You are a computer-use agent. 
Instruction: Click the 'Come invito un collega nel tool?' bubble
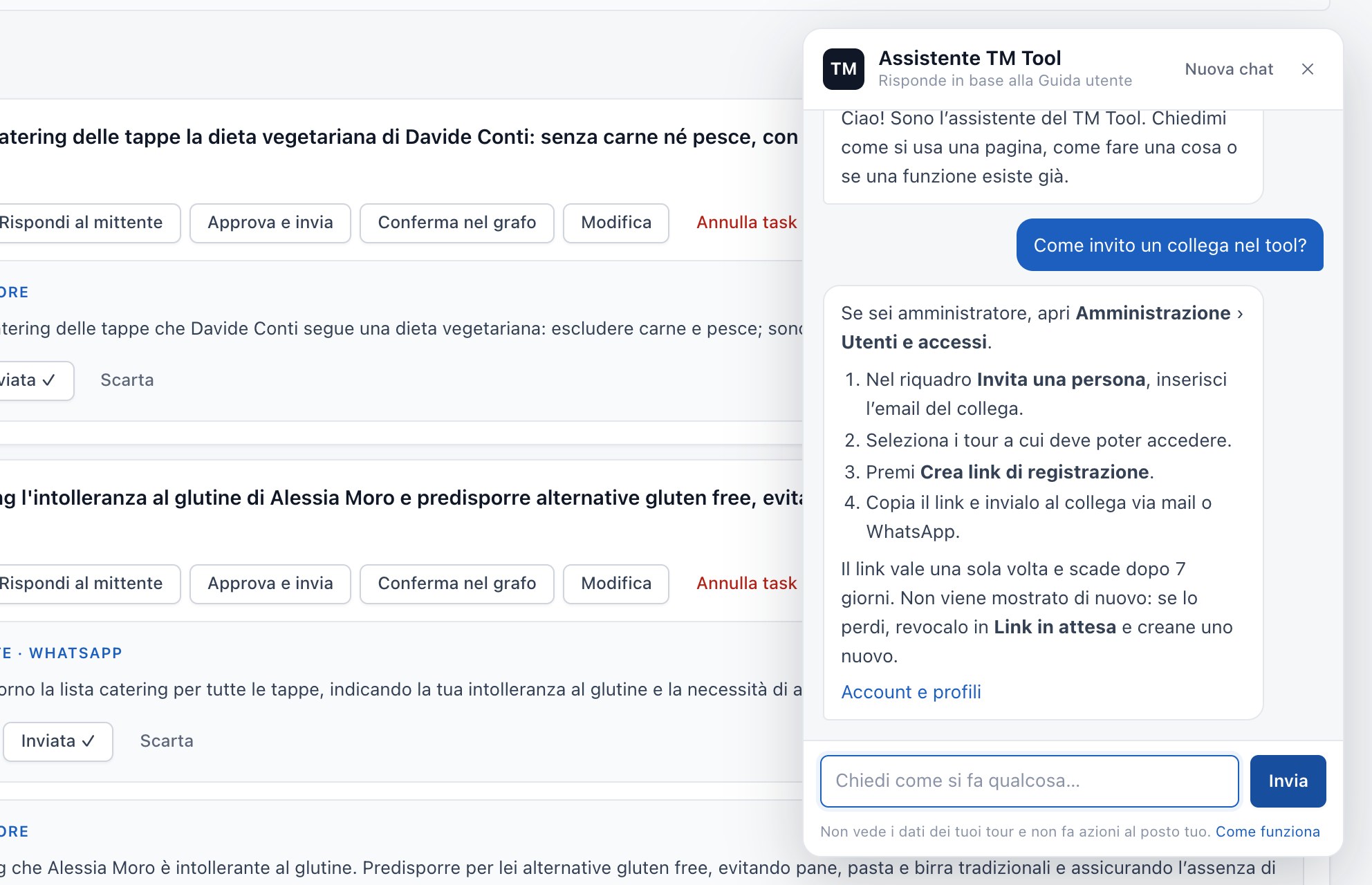tap(1169, 245)
